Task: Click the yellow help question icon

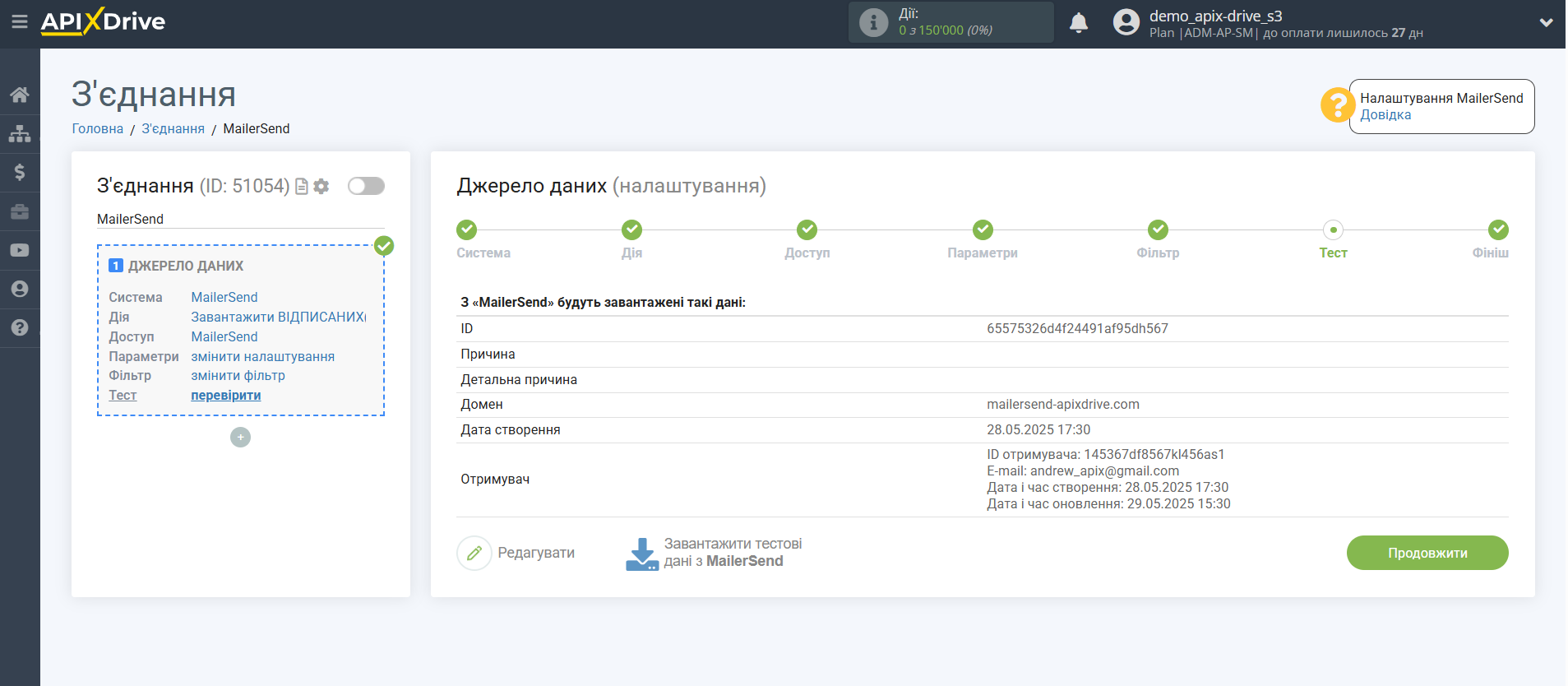Action: tap(1337, 105)
